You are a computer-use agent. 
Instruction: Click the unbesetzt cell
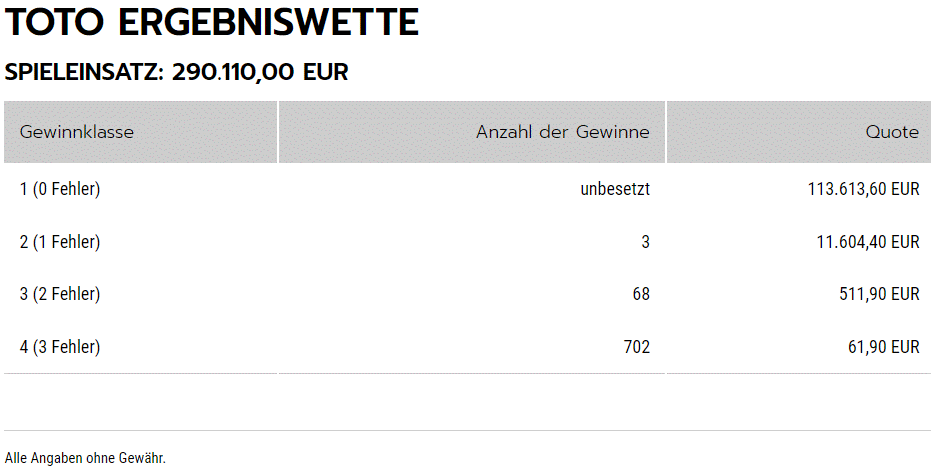point(615,189)
